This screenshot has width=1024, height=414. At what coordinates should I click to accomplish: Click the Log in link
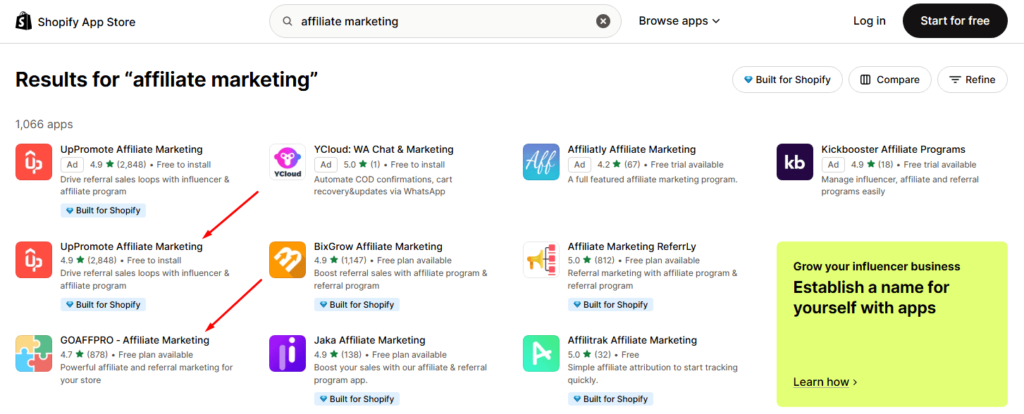click(869, 21)
